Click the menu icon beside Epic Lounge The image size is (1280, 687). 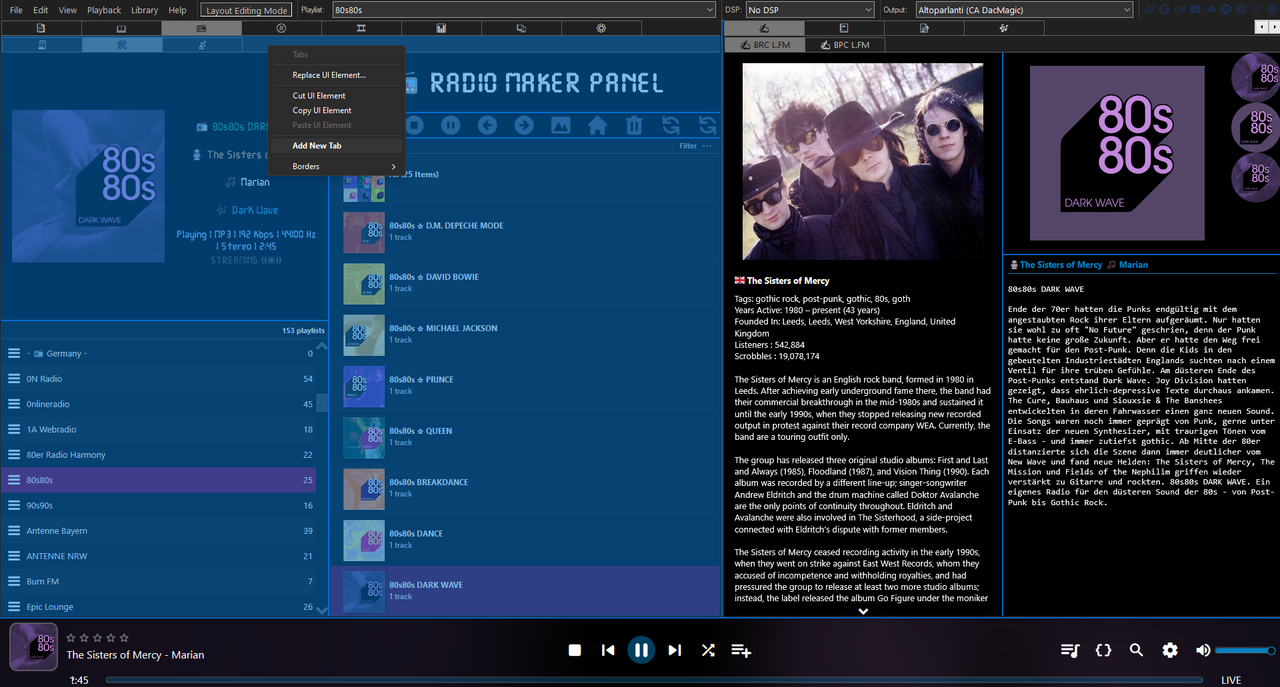coord(14,607)
